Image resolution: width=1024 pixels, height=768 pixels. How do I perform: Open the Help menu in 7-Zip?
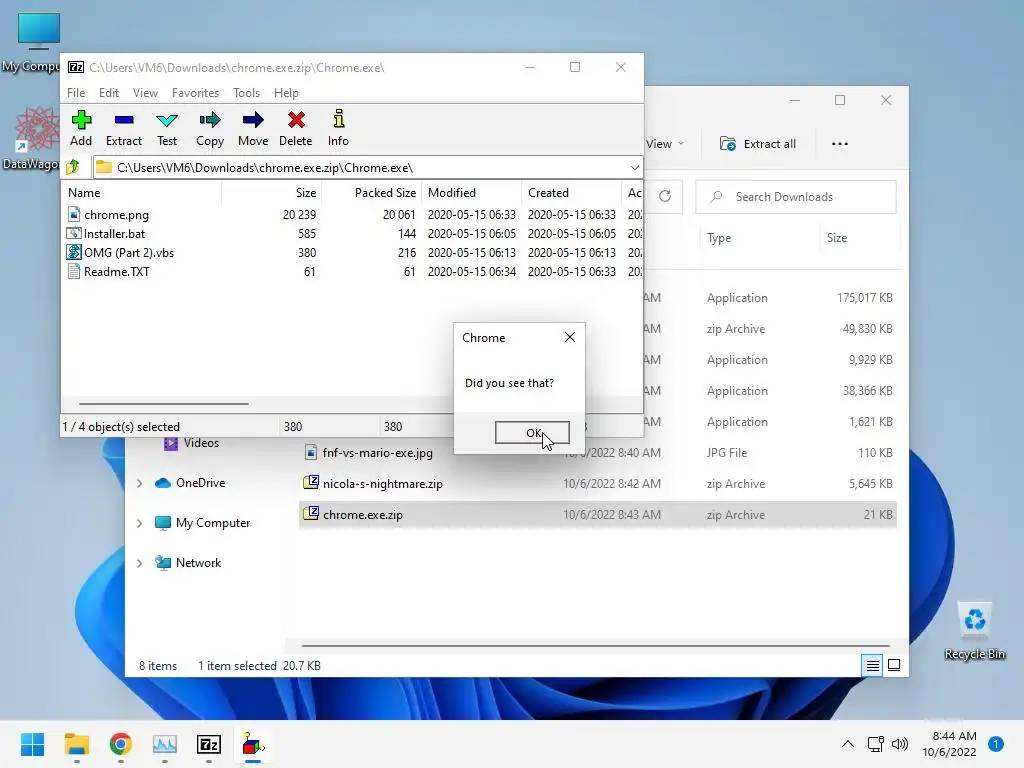coord(286,93)
